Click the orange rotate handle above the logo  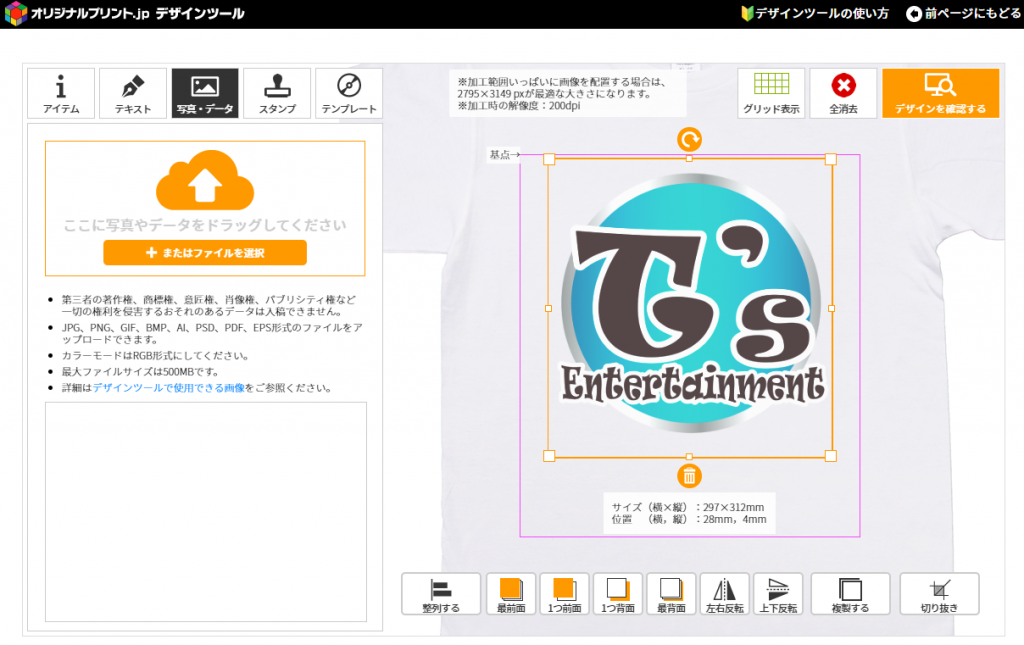pos(690,139)
